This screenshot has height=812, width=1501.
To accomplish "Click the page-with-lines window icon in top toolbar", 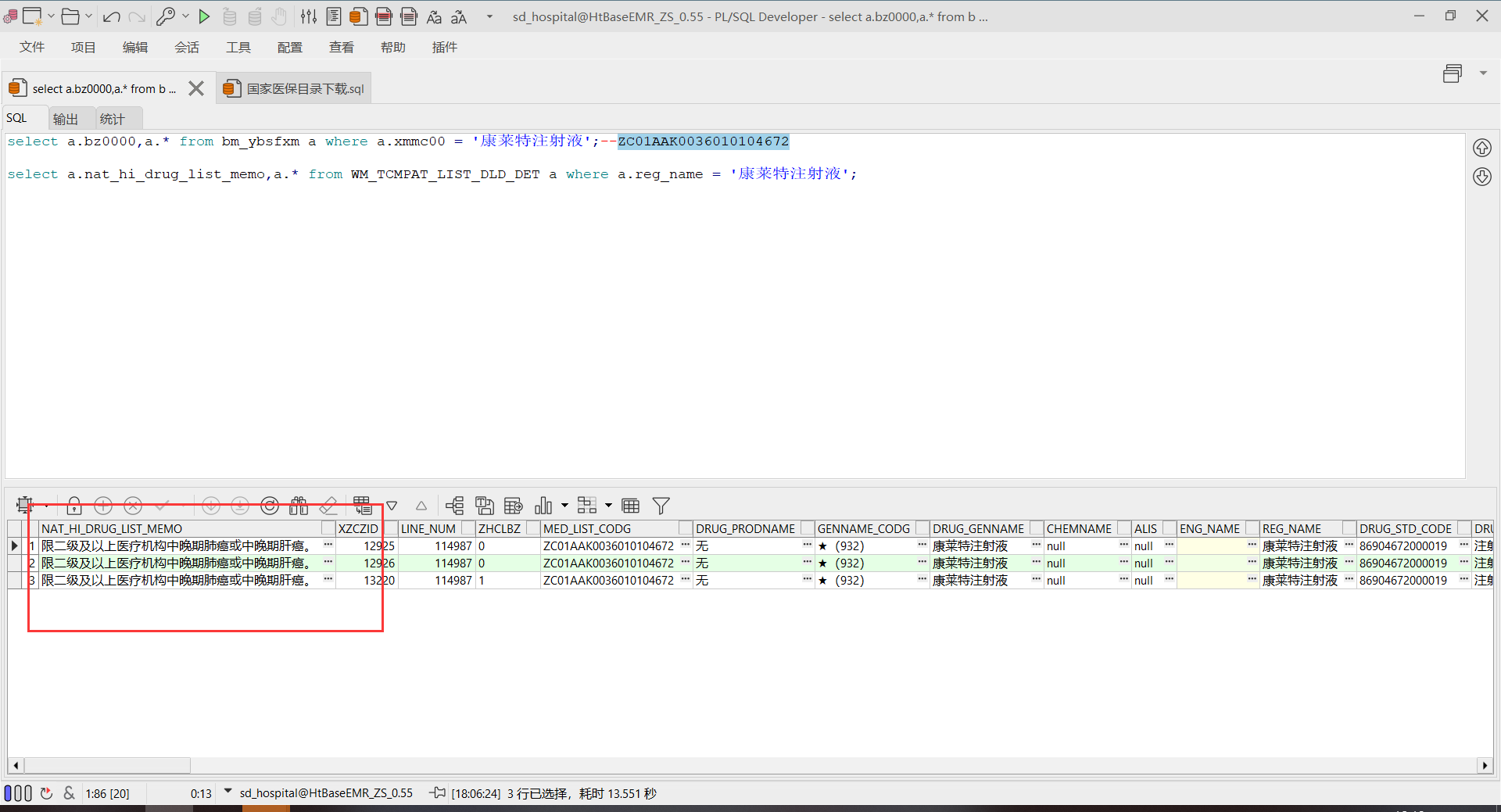I will pos(334,16).
